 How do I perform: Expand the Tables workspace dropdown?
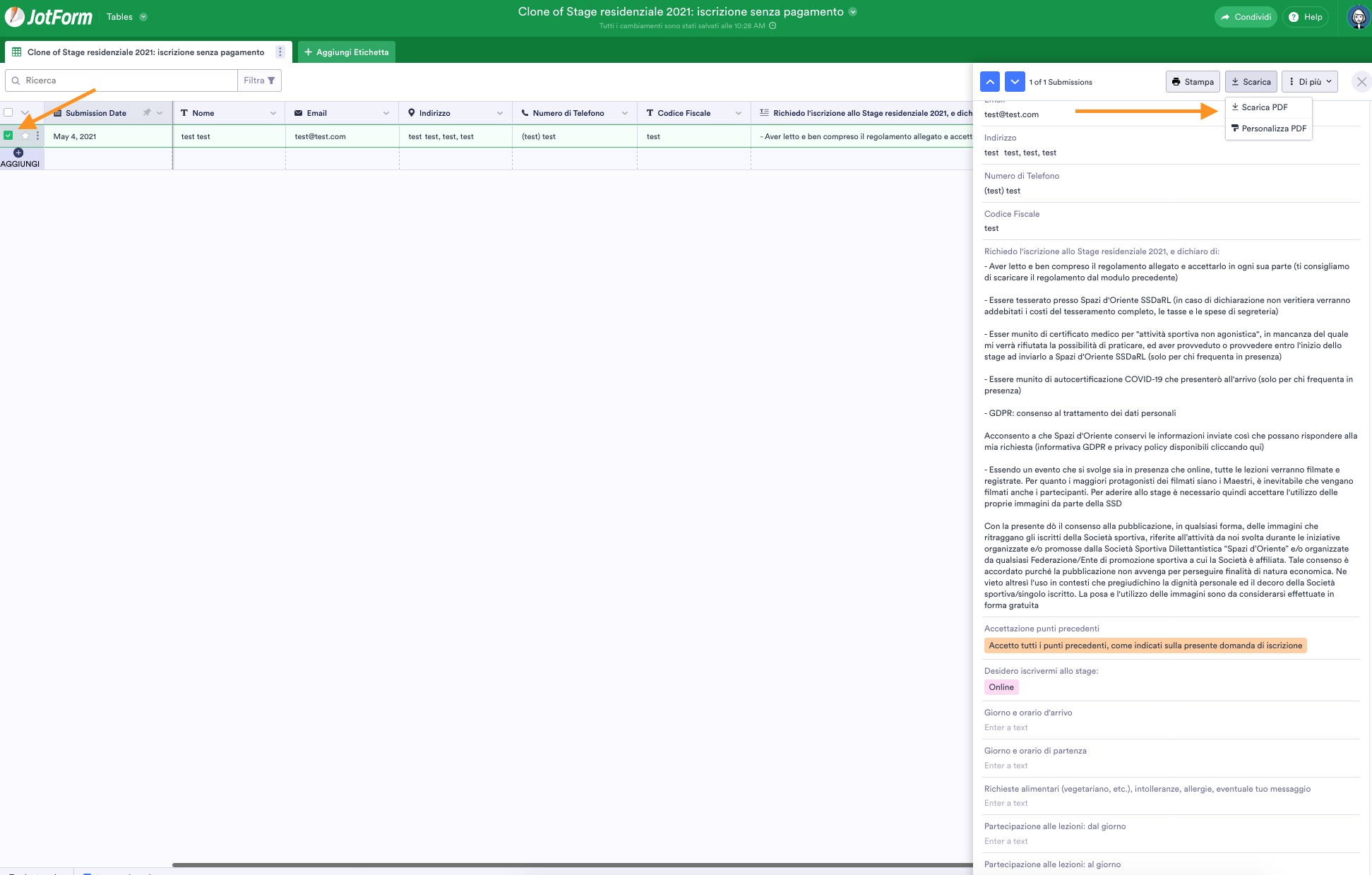pyautogui.click(x=143, y=16)
